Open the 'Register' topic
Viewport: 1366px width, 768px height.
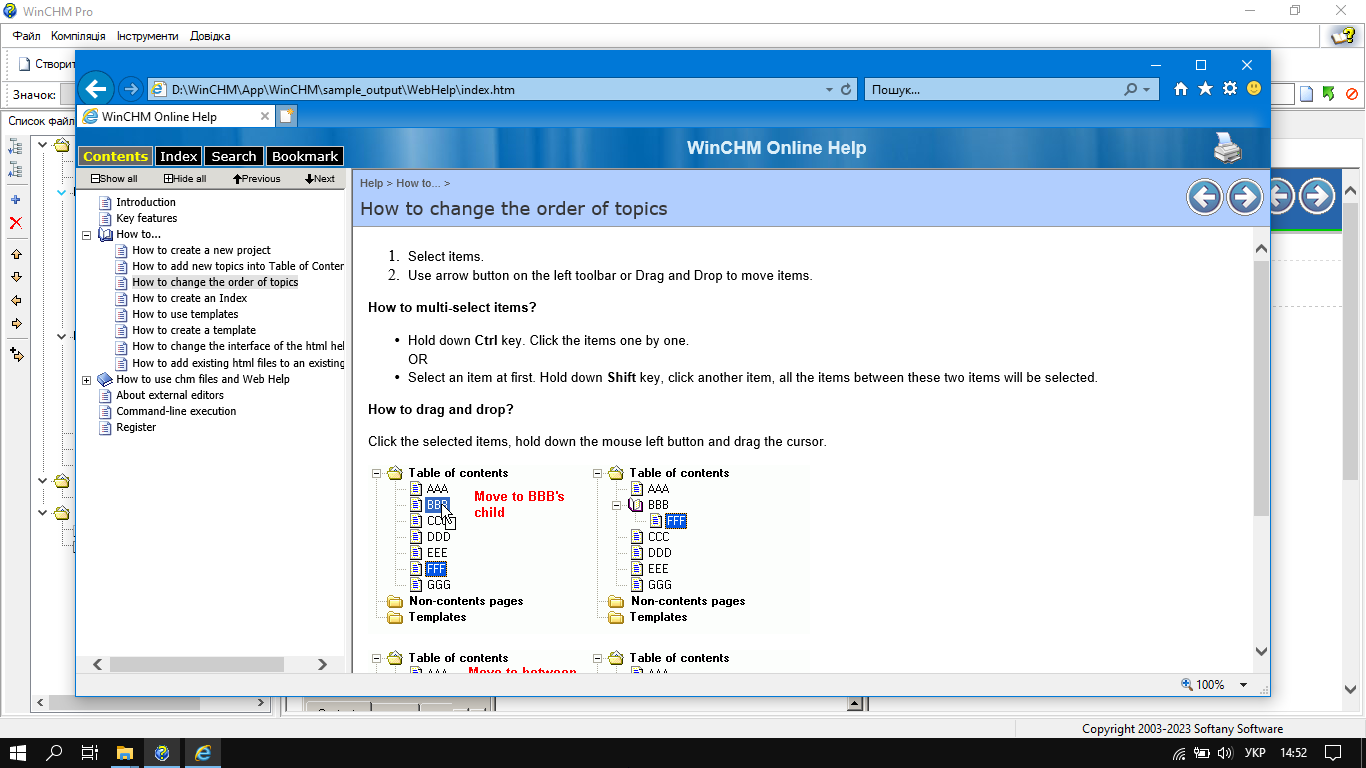coord(136,427)
